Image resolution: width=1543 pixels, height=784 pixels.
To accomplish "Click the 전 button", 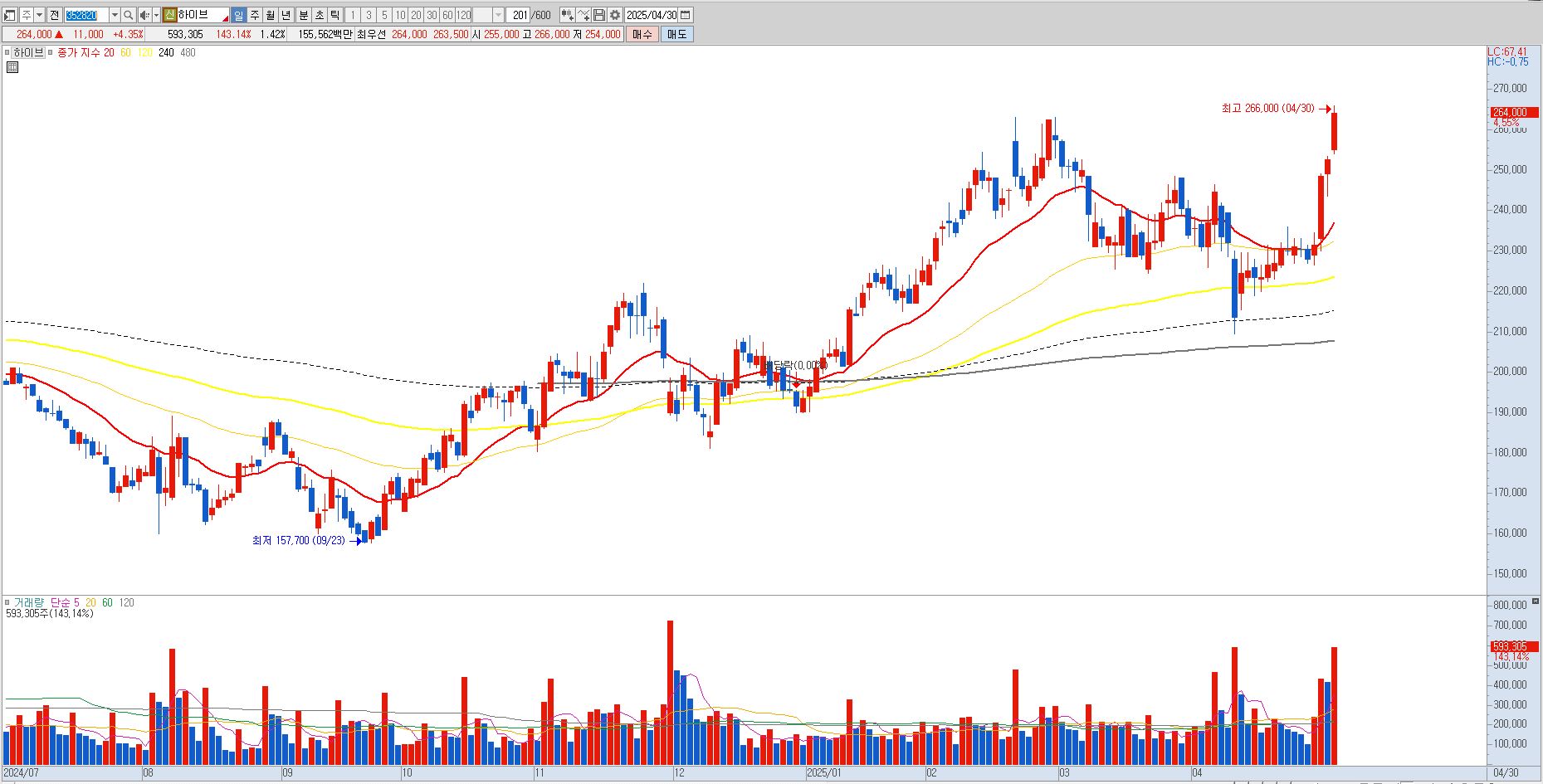I will 54,15.
